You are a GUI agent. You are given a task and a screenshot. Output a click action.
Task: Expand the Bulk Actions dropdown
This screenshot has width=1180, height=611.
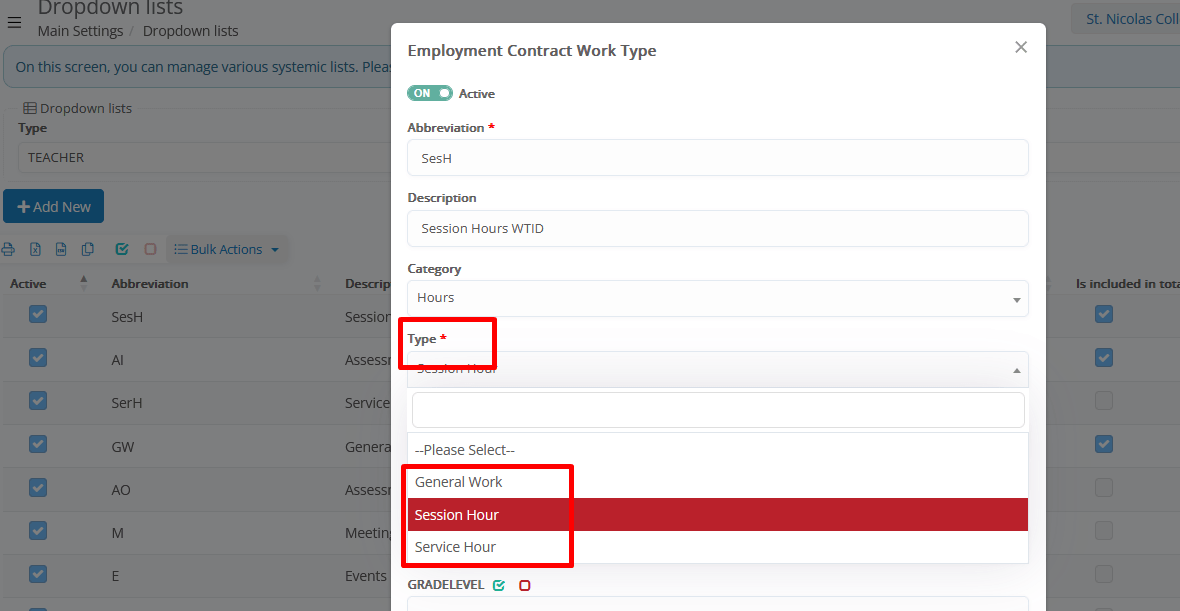pos(227,249)
